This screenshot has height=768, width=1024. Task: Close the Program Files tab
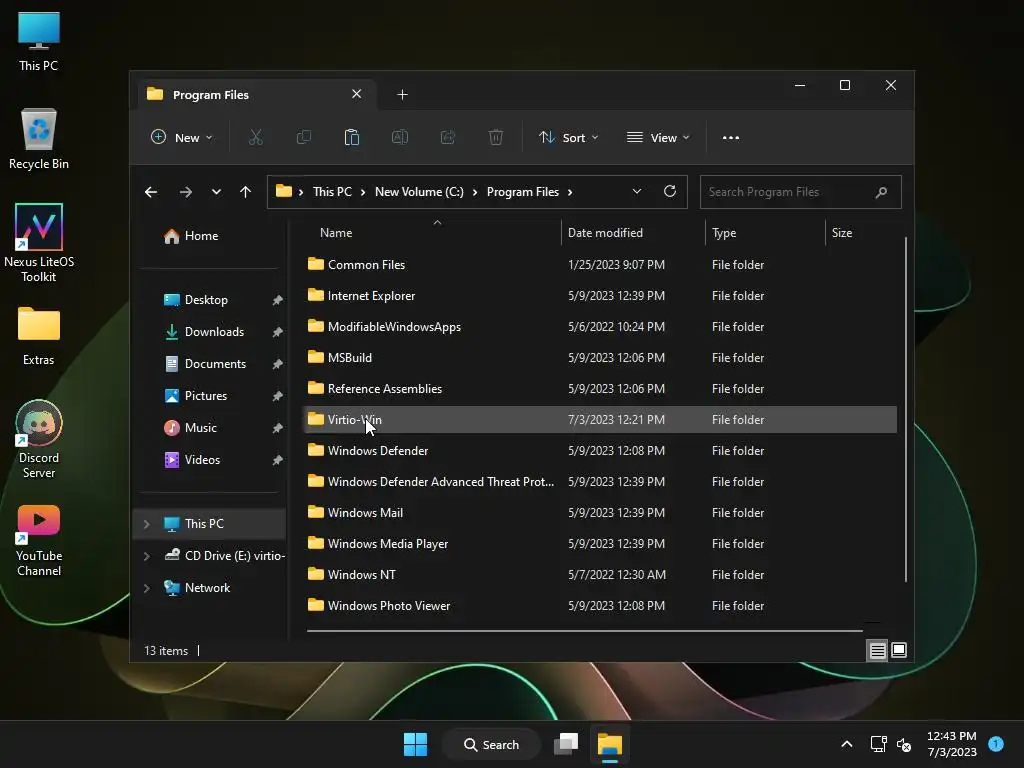pos(357,94)
